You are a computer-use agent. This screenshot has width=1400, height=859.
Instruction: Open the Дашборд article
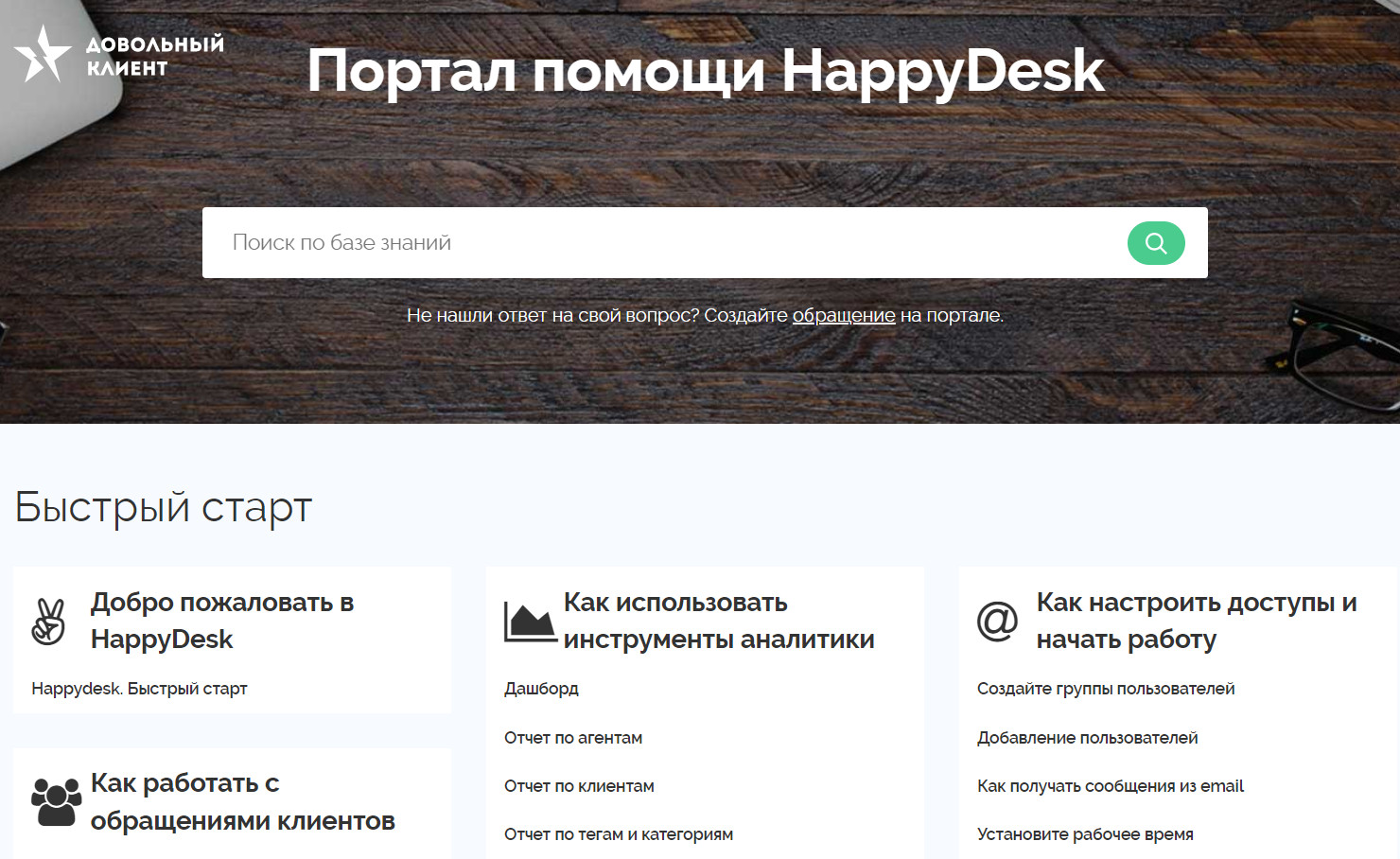(x=541, y=689)
